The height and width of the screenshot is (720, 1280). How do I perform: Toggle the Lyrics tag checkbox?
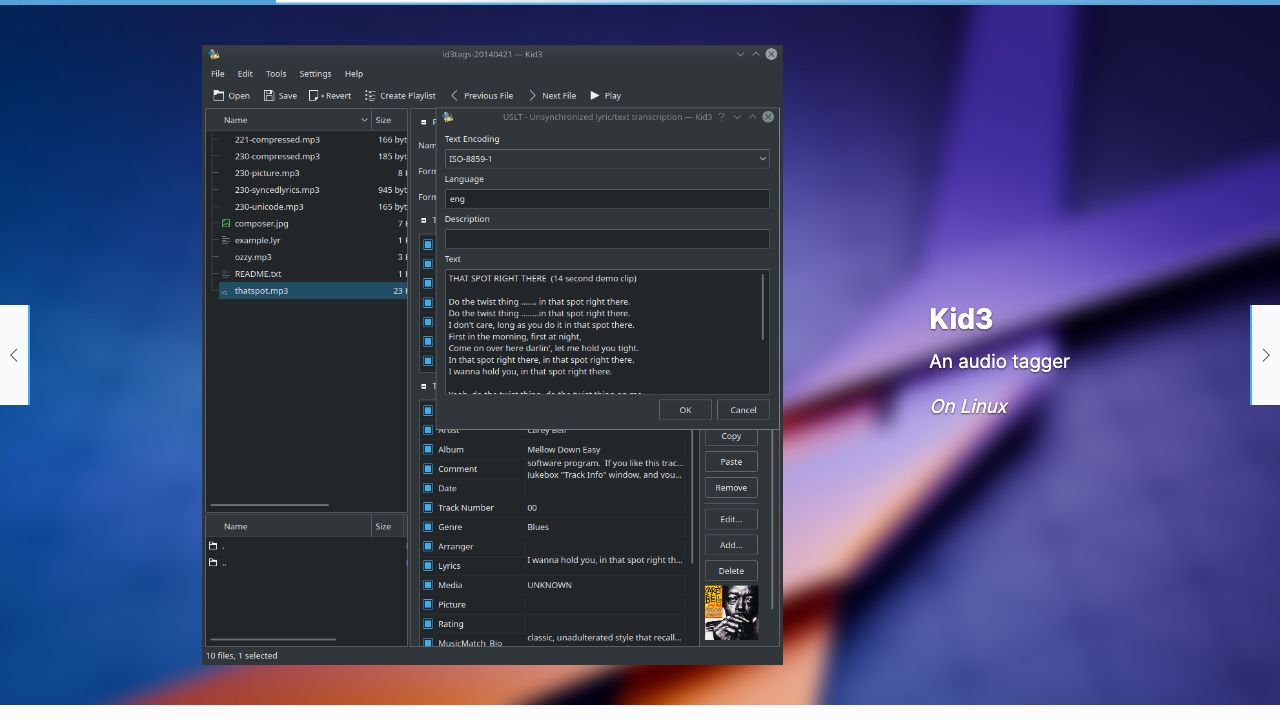pos(428,566)
